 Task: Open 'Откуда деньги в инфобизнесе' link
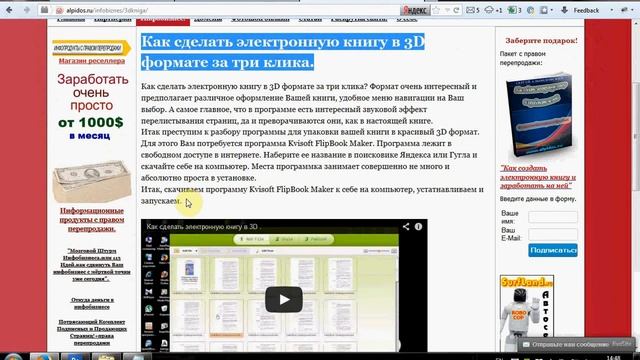click(92, 303)
